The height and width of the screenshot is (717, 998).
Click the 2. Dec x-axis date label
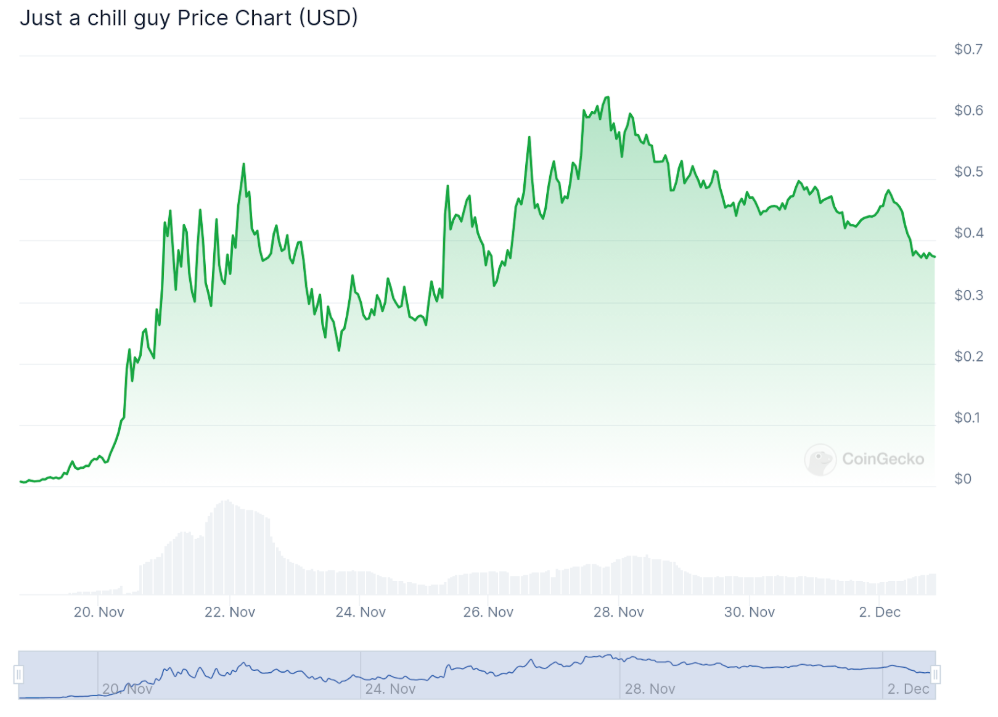coord(880,612)
